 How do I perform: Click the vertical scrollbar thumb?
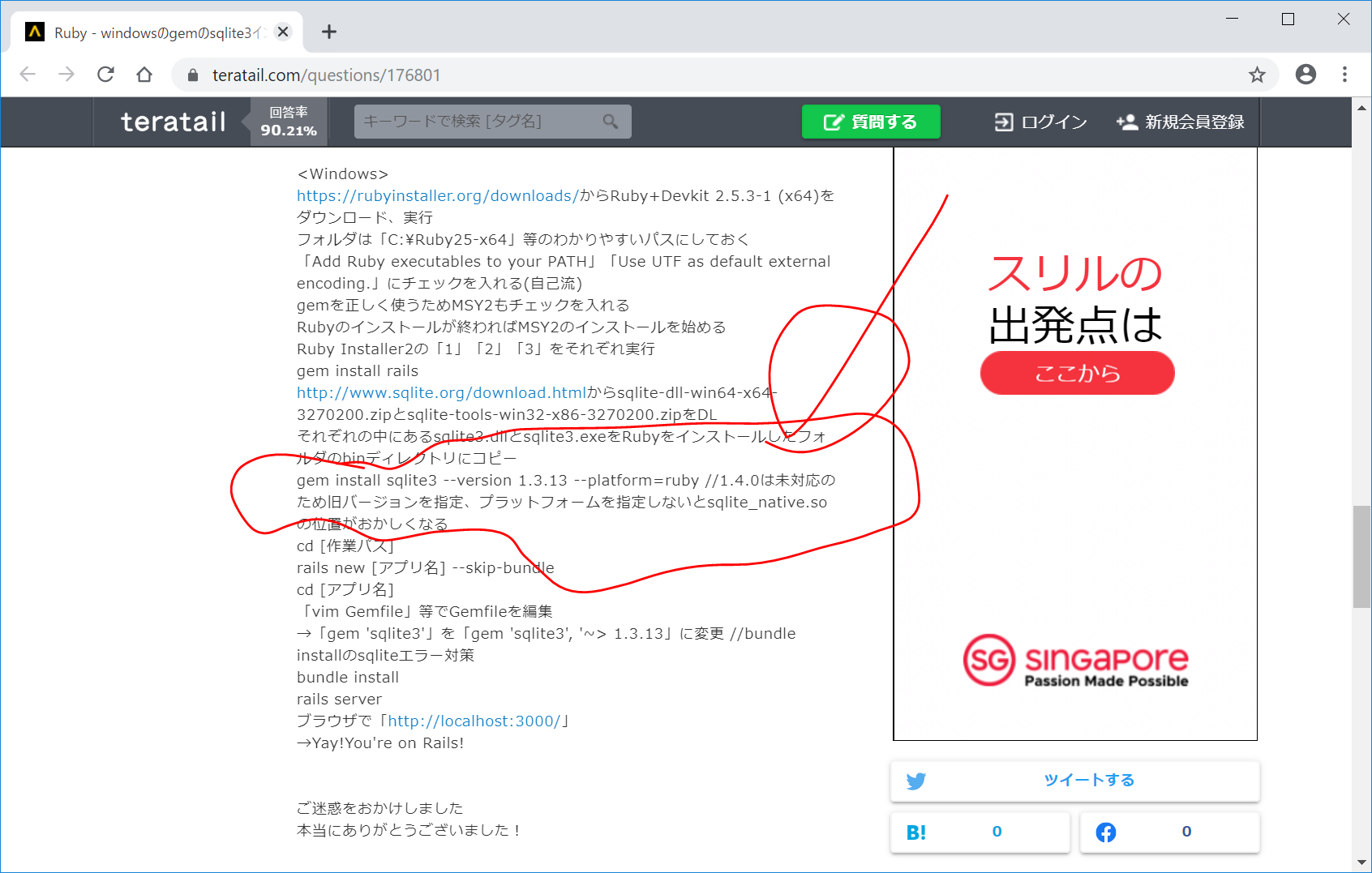click(x=1361, y=556)
